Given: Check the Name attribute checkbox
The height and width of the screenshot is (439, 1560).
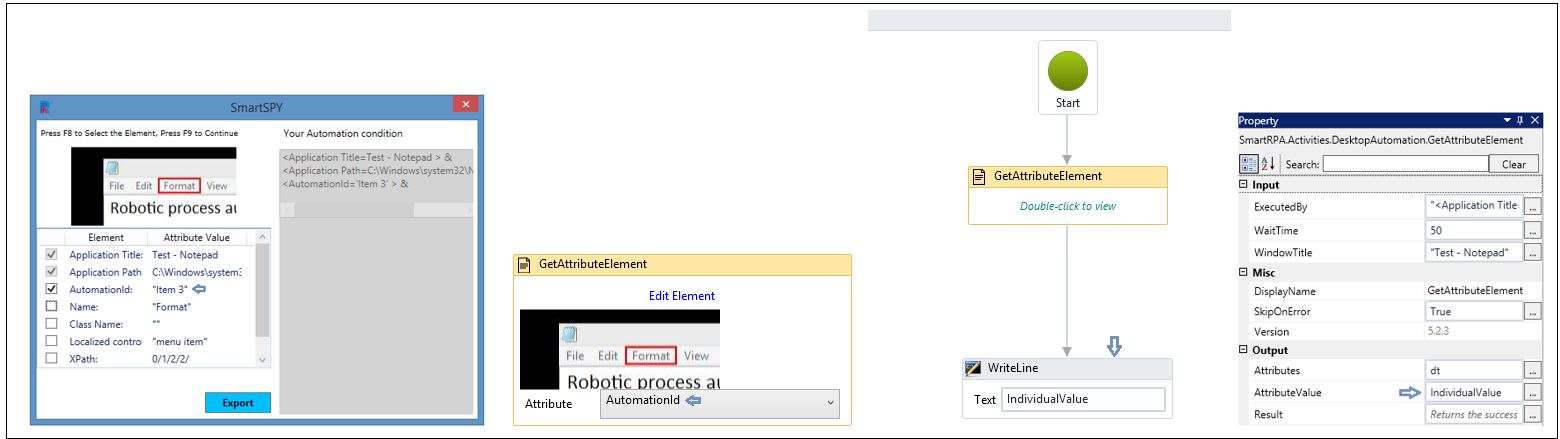Looking at the screenshot, I should pos(52,306).
